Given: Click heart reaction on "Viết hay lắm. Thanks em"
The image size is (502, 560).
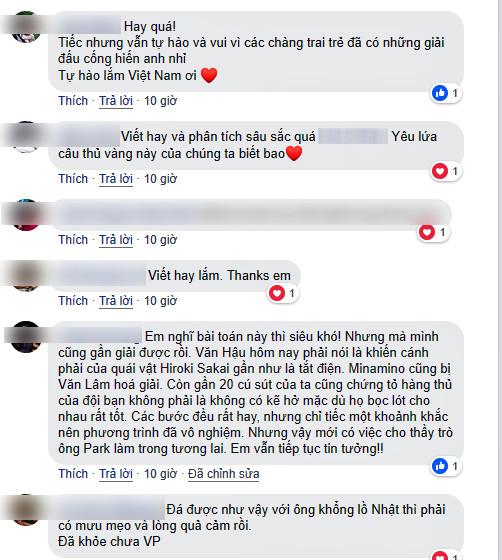Looking at the screenshot, I should [x=277, y=293].
